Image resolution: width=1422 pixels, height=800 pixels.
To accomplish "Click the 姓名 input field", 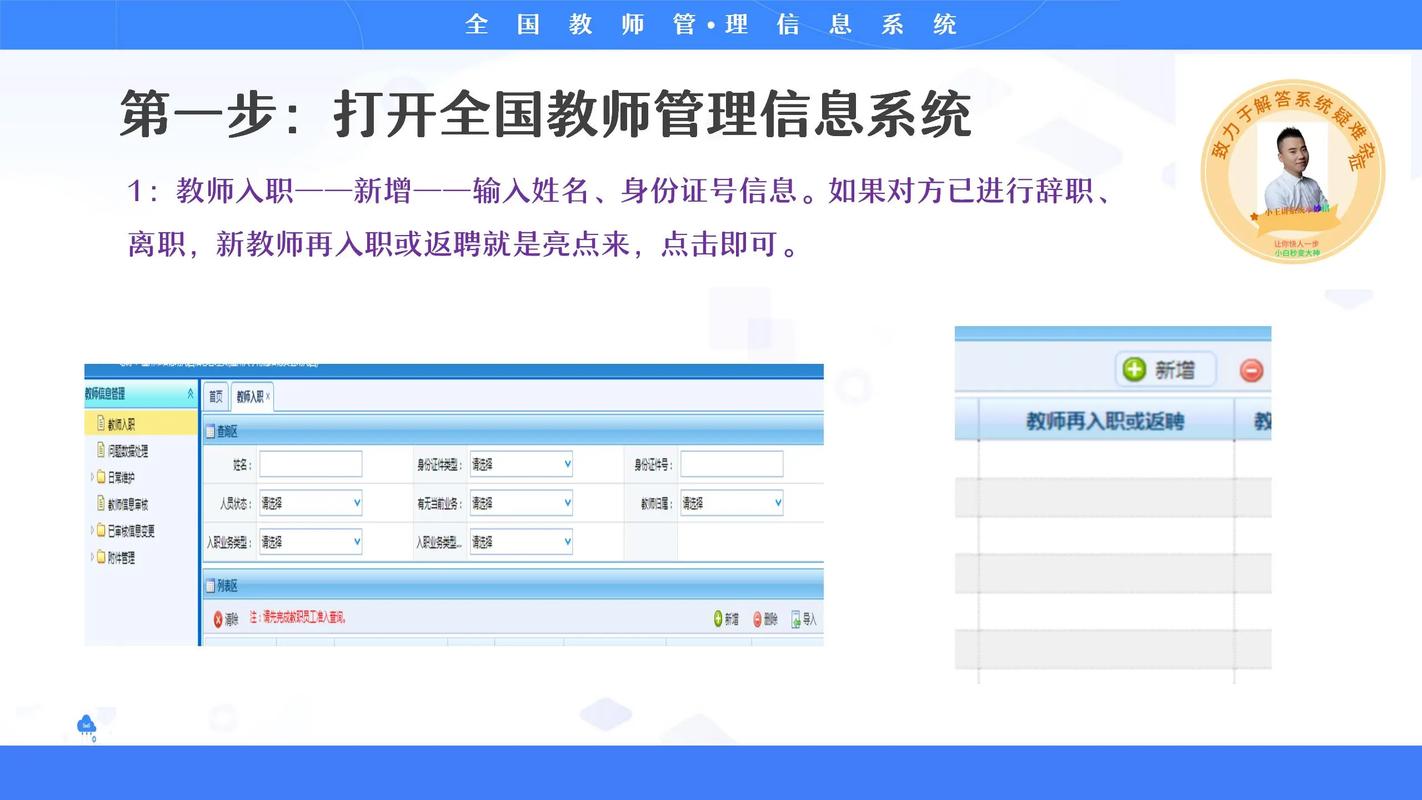I will click(x=310, y=463).
